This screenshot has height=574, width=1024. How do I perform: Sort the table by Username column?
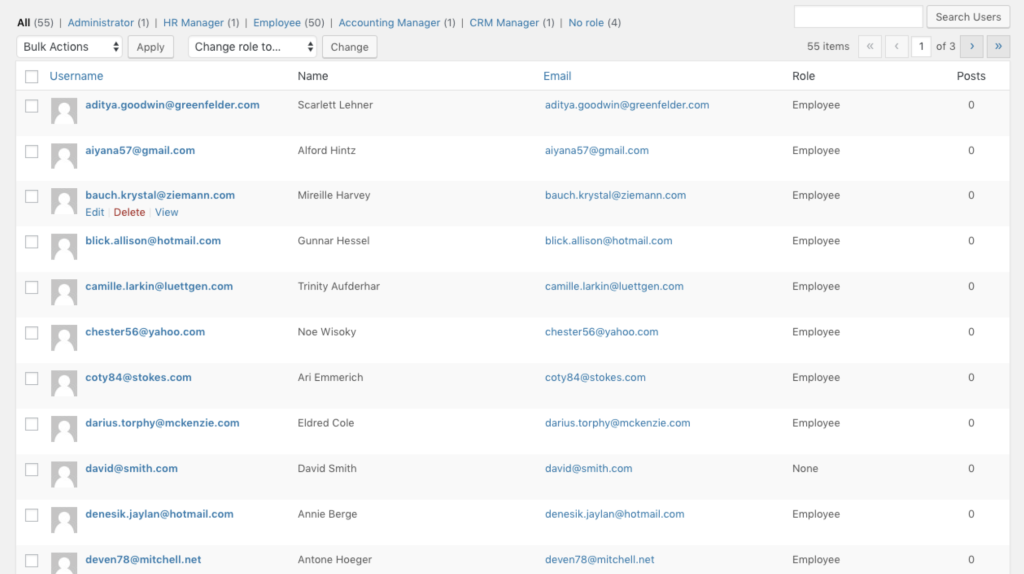point(76,76)
